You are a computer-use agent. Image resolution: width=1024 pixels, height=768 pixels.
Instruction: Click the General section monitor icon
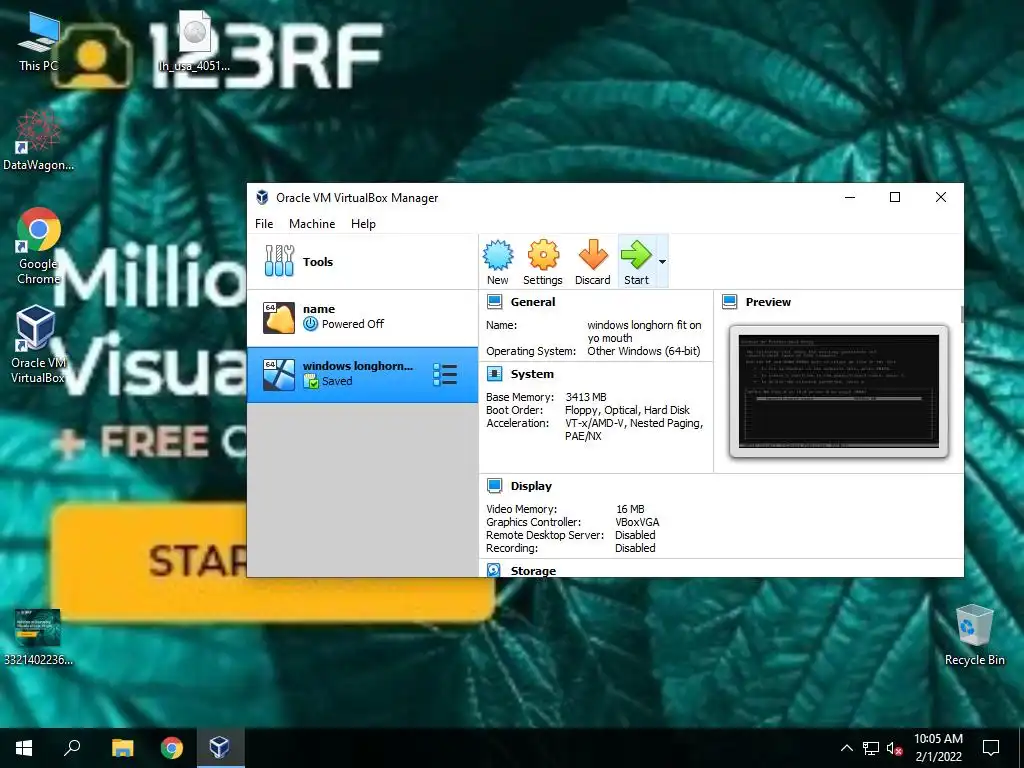click(x=495, y=302)
